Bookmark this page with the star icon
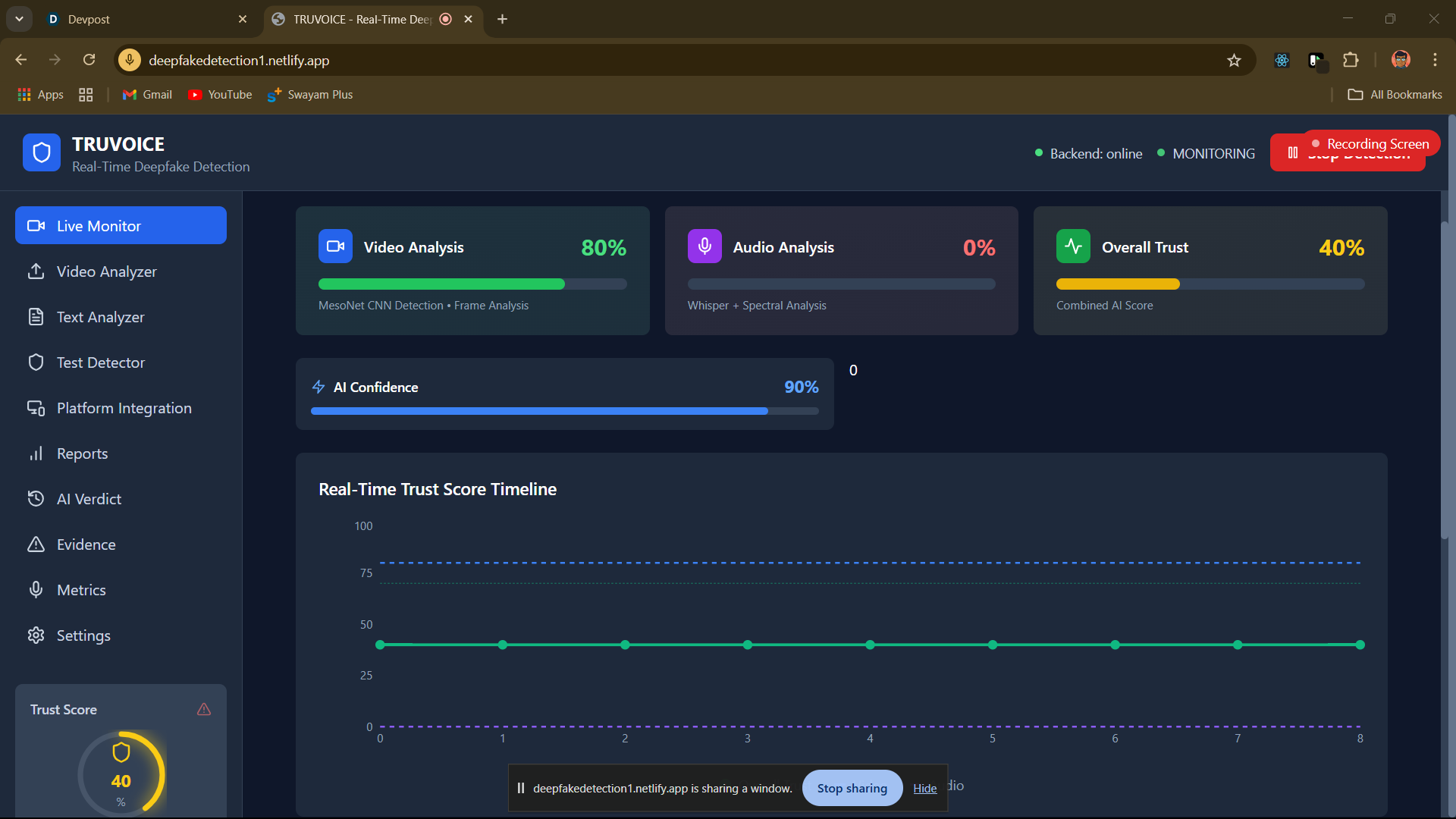Viewport: 1456px width, 819px height. point(1234,61)
